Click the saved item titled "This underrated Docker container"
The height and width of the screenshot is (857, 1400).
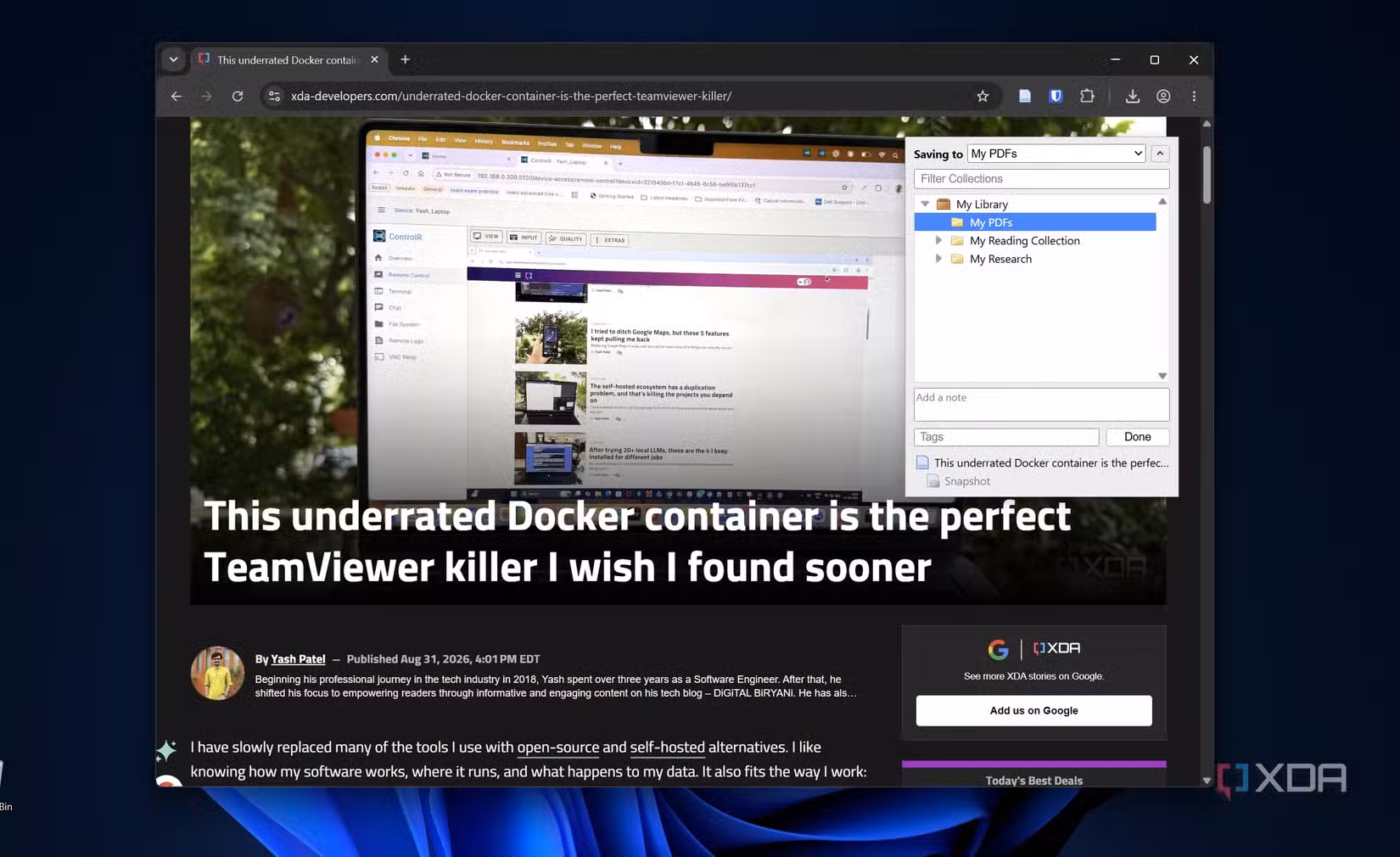pyautogui.click(x=1043, y=463)
